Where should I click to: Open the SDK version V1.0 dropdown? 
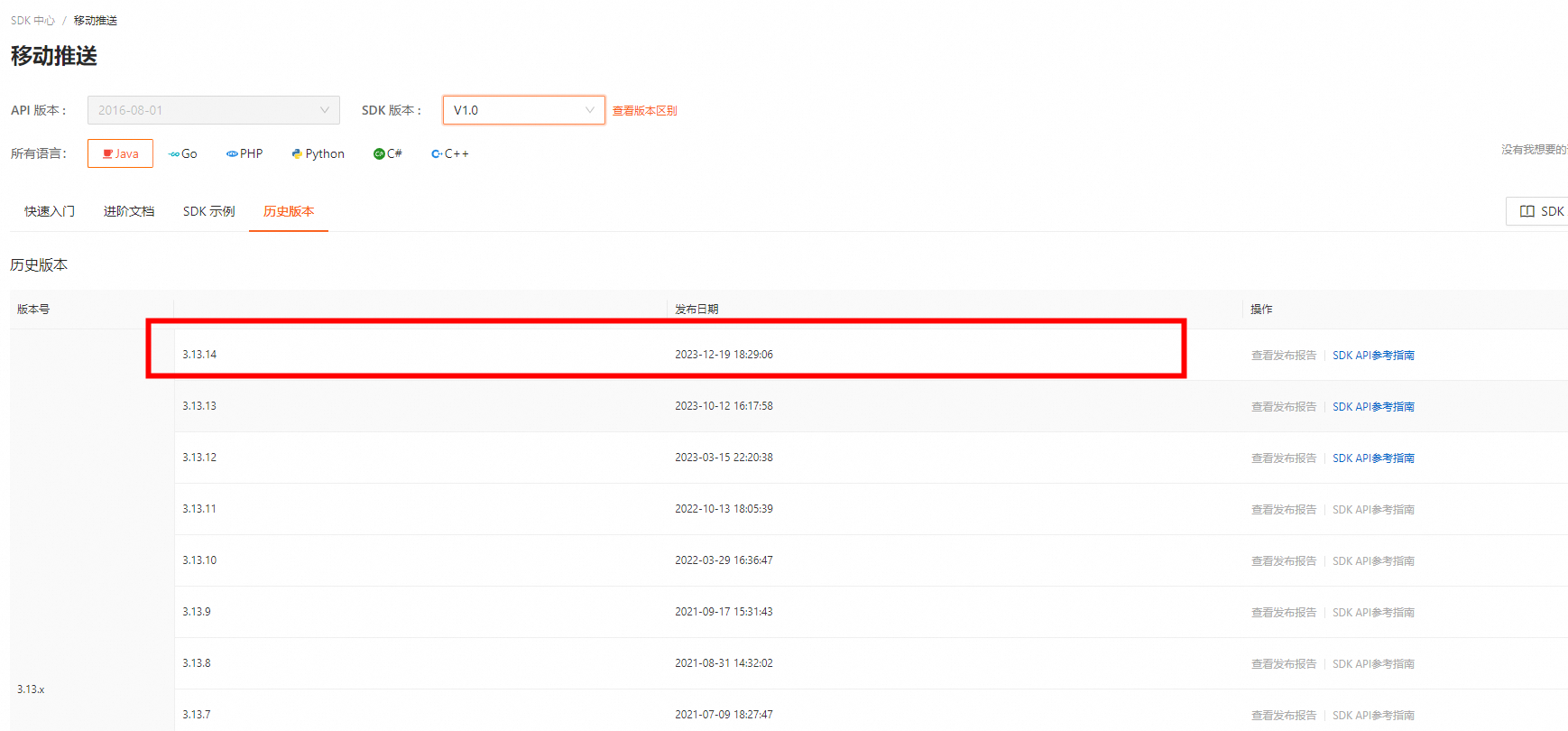coord(524,110)
